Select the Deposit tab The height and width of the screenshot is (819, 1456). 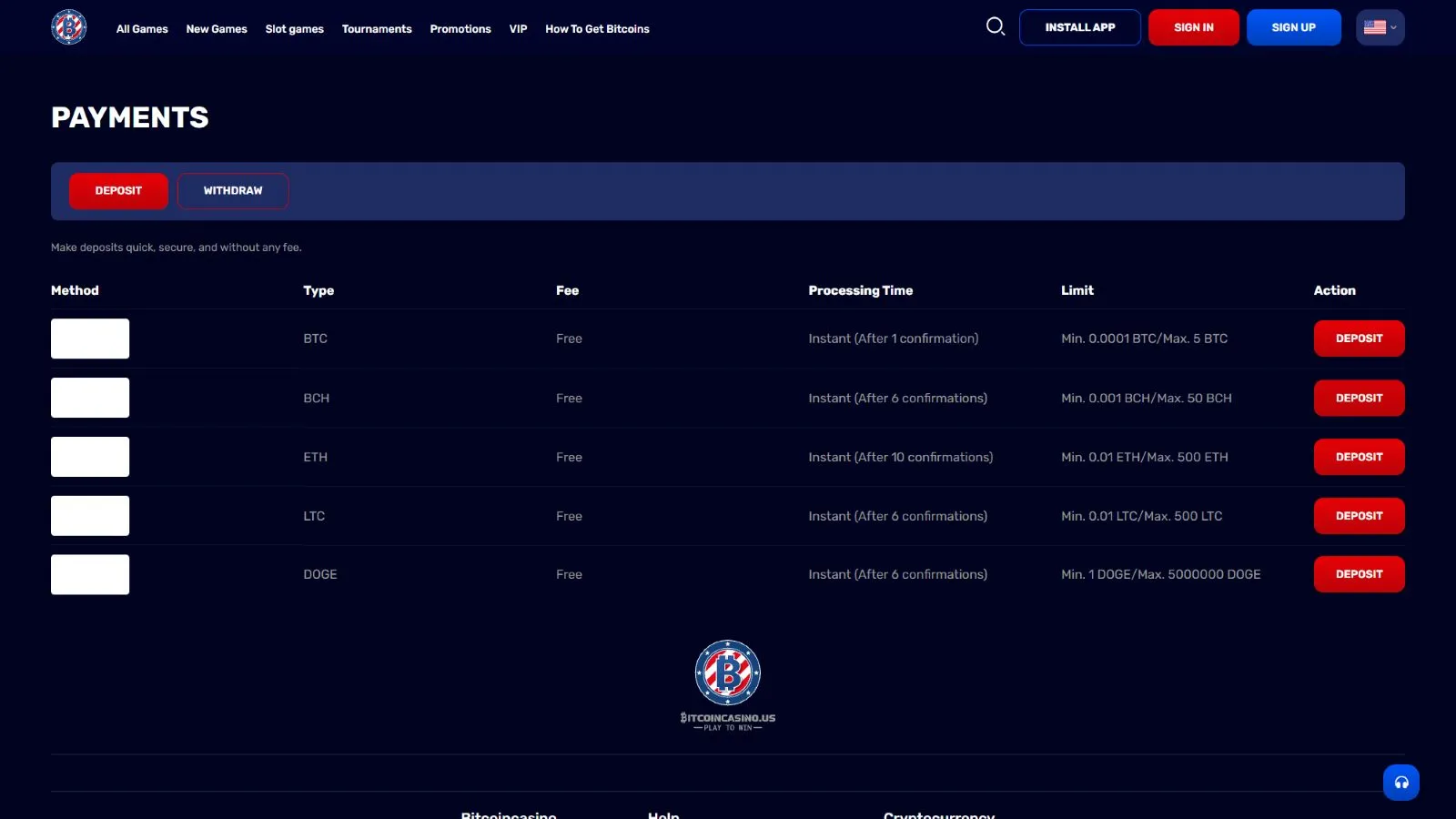118,191
